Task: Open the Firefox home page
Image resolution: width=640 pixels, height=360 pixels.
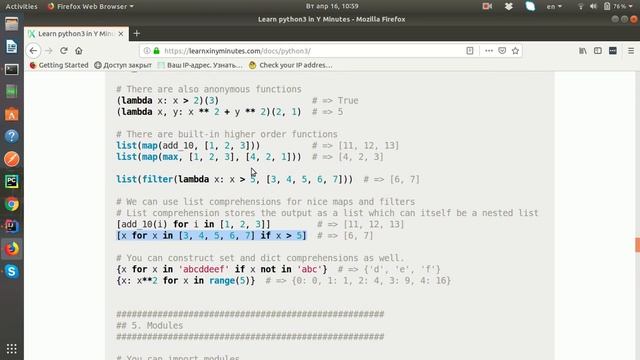Action: pos(79,51)
